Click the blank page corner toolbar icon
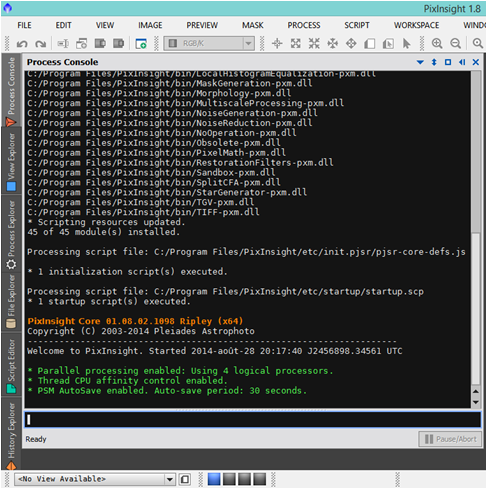487x489 pixels. point(369,43)
